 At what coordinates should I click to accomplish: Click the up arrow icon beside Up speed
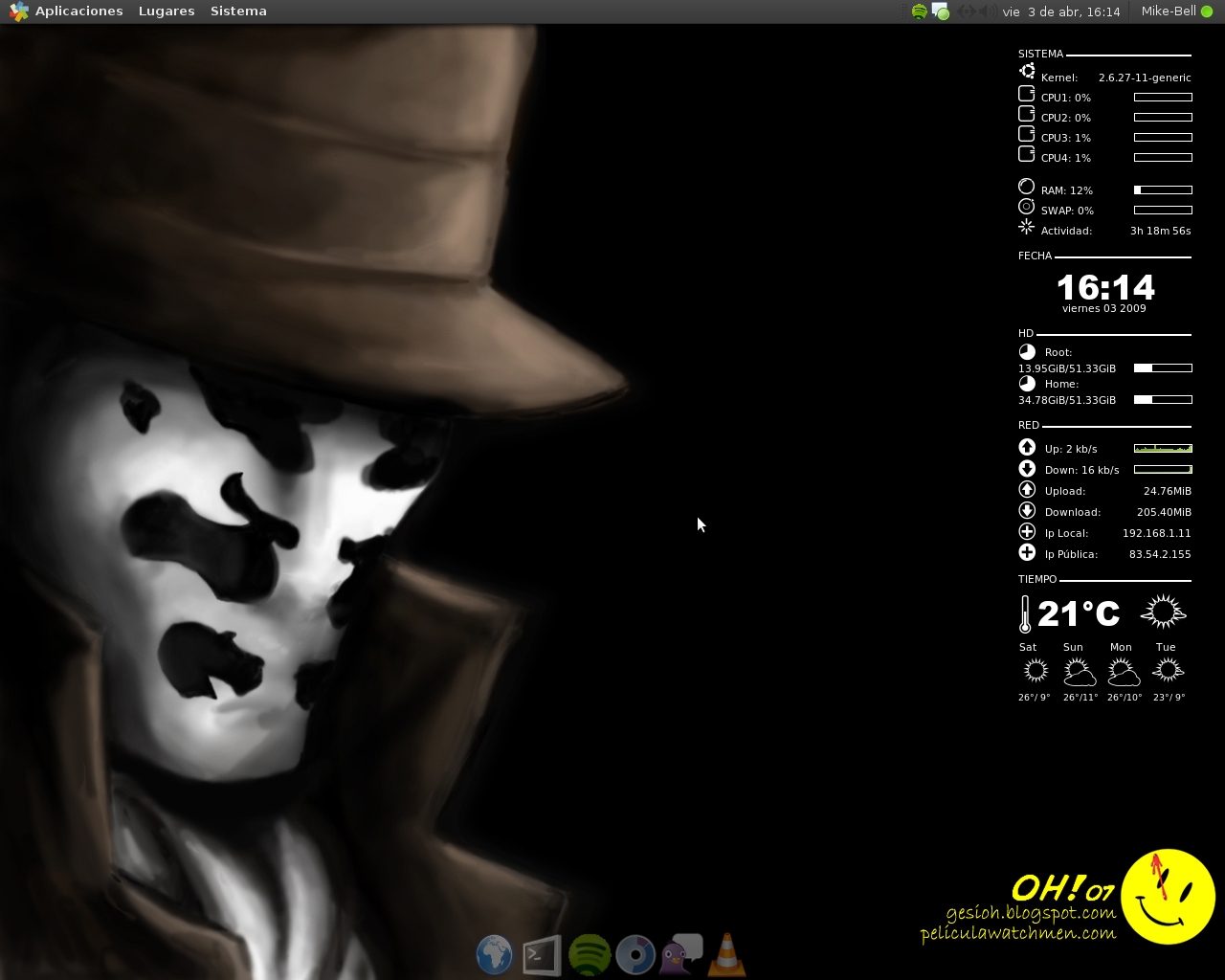(1027, 447)
